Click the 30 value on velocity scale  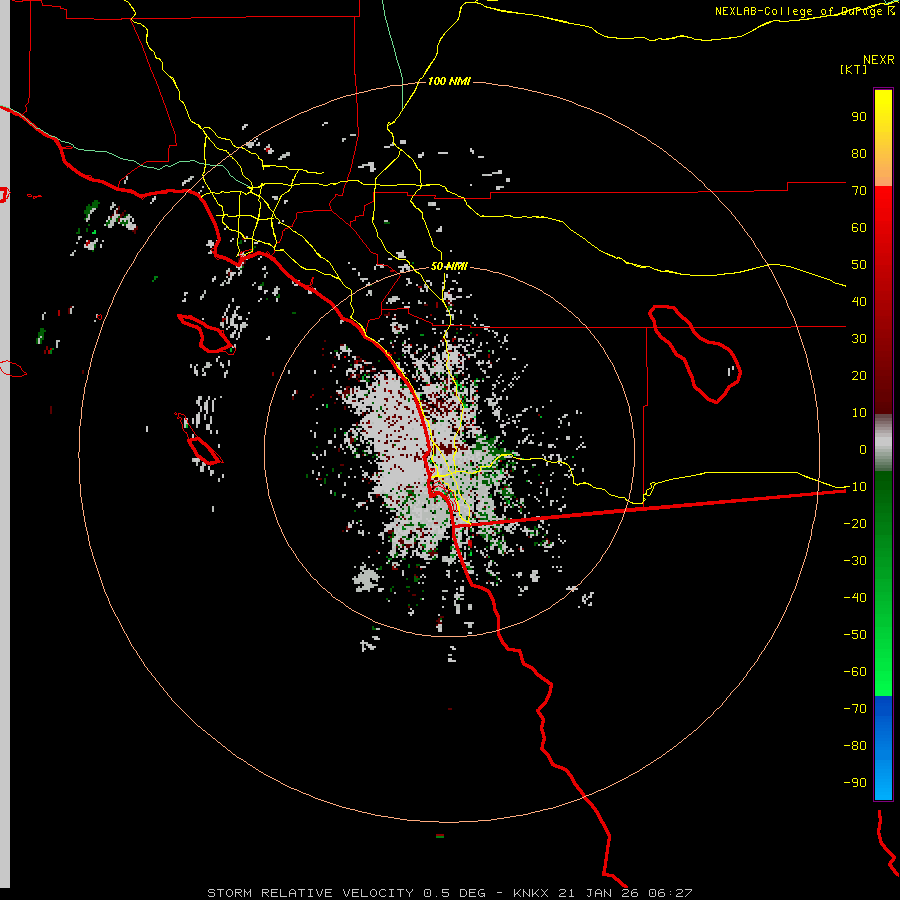coord(859,339)
